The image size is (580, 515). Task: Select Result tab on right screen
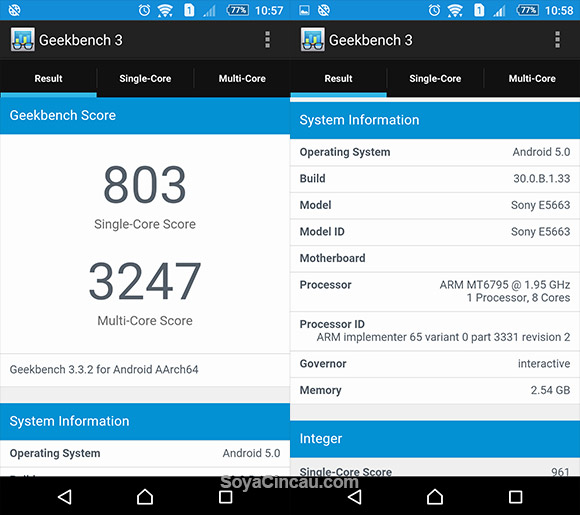coord(338,78)
